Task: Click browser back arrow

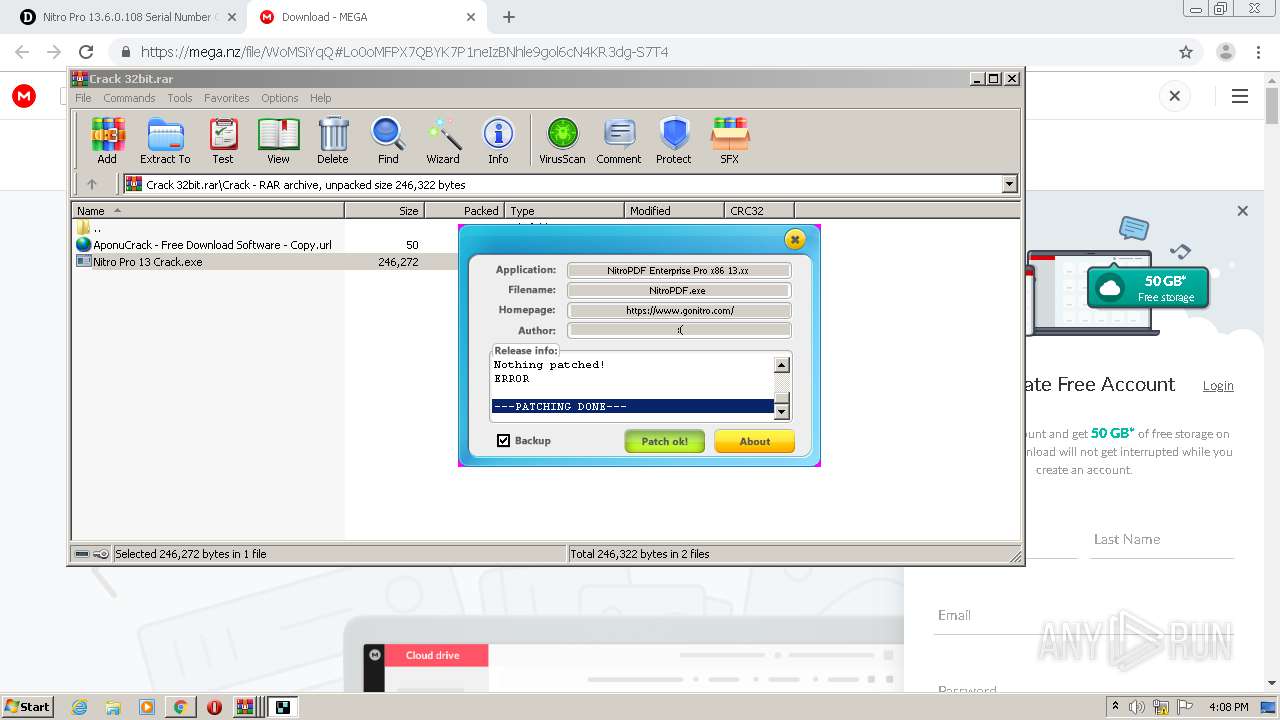Action: point(22,52)
